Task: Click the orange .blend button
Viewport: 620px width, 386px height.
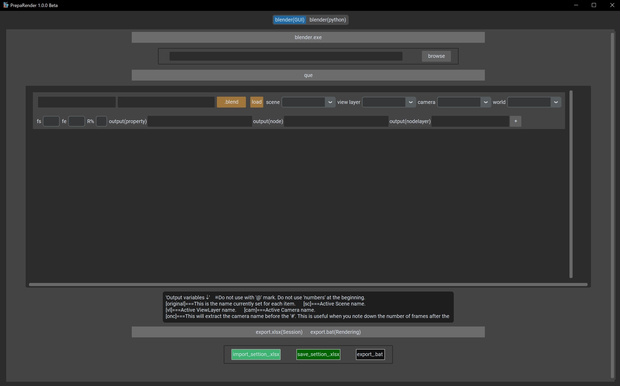Action: (231, 102)
